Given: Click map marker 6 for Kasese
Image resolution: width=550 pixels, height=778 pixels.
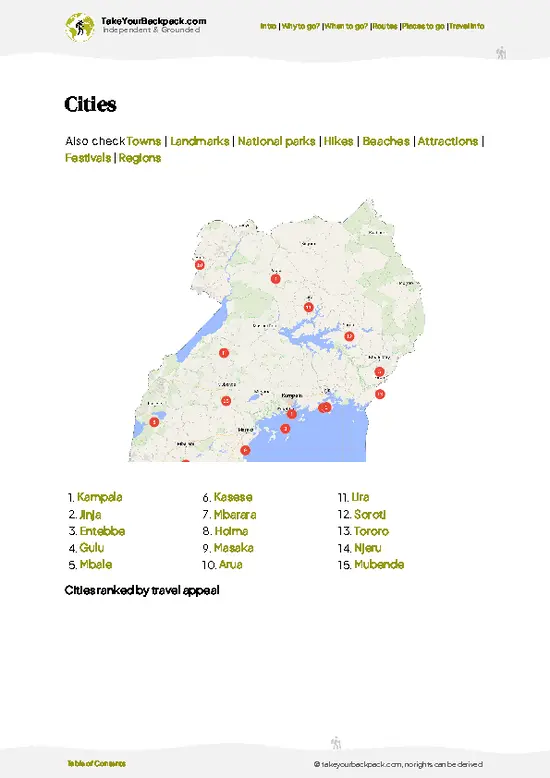Looking at the screenshot, I should 154,422.
